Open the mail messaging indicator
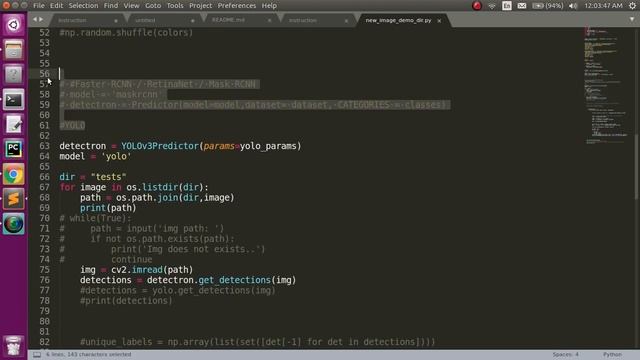The height and width of the screenshot is (360, 640). pos(522,6)
